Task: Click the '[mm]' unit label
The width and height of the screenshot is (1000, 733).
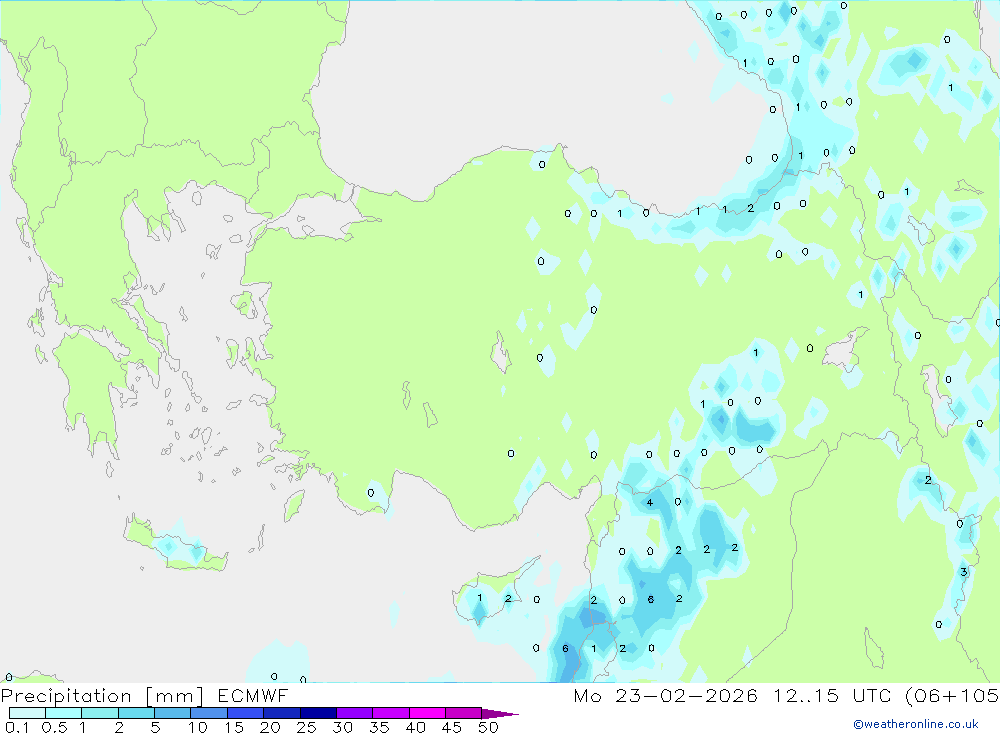Action: (174, 696)
